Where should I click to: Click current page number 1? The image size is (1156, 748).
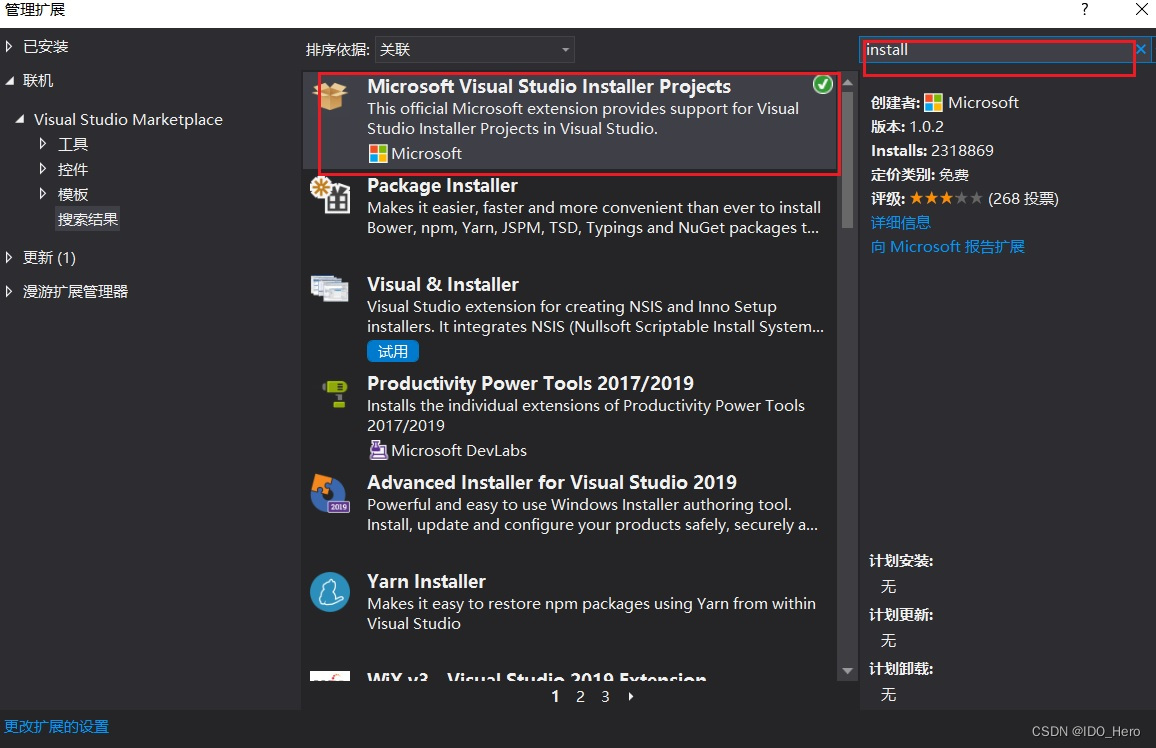(x=555, y=696)
